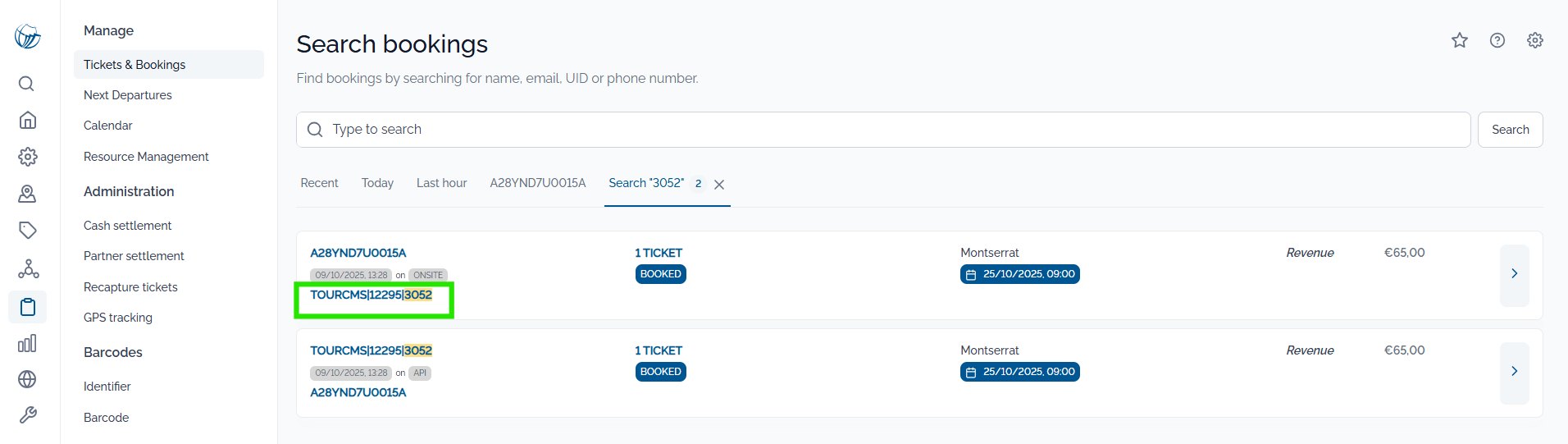Click the 09/10/2025, 13:28 stamp in the ONSITE row
1568x444 pixels.
point(351,275)
